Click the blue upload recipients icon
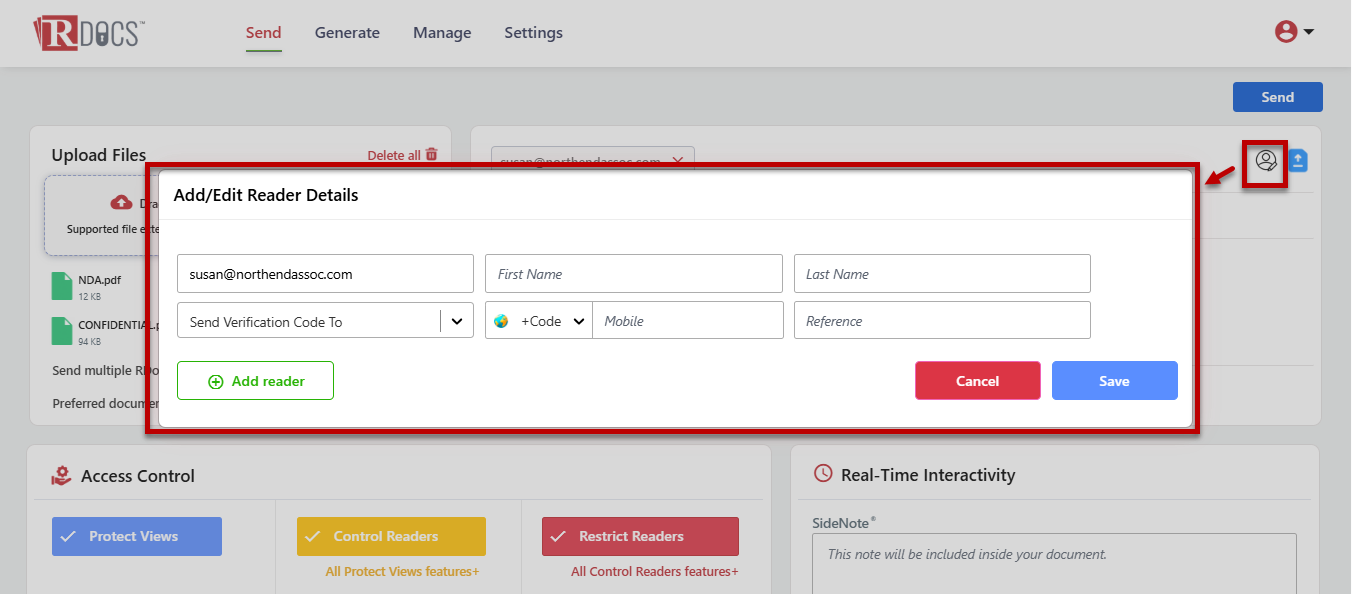 [x=1298, y=161]
